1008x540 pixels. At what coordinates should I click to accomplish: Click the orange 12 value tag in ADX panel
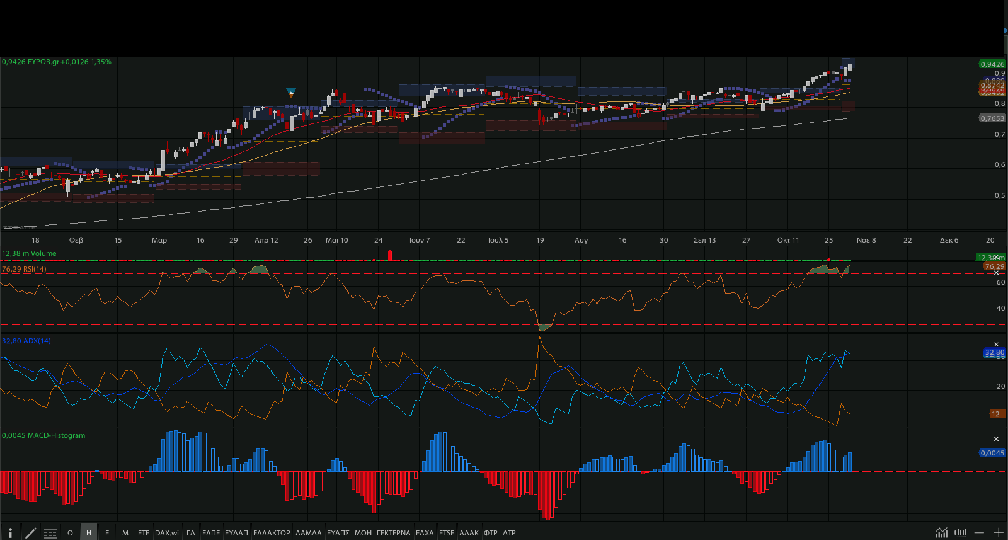pos(997,414)
